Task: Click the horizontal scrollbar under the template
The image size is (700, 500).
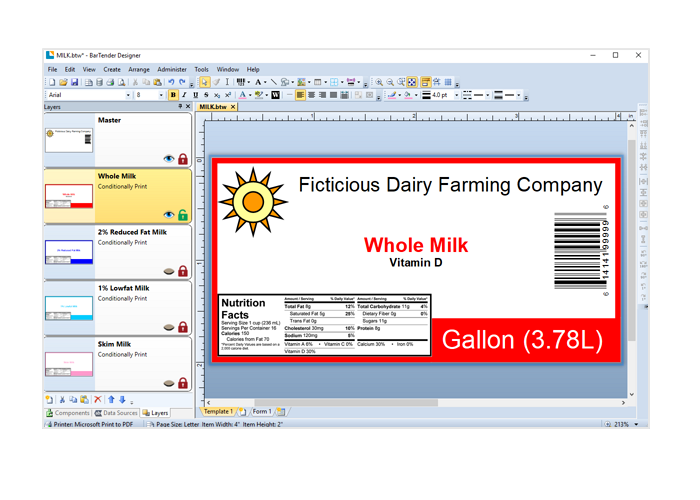Action: click(346, 403)
